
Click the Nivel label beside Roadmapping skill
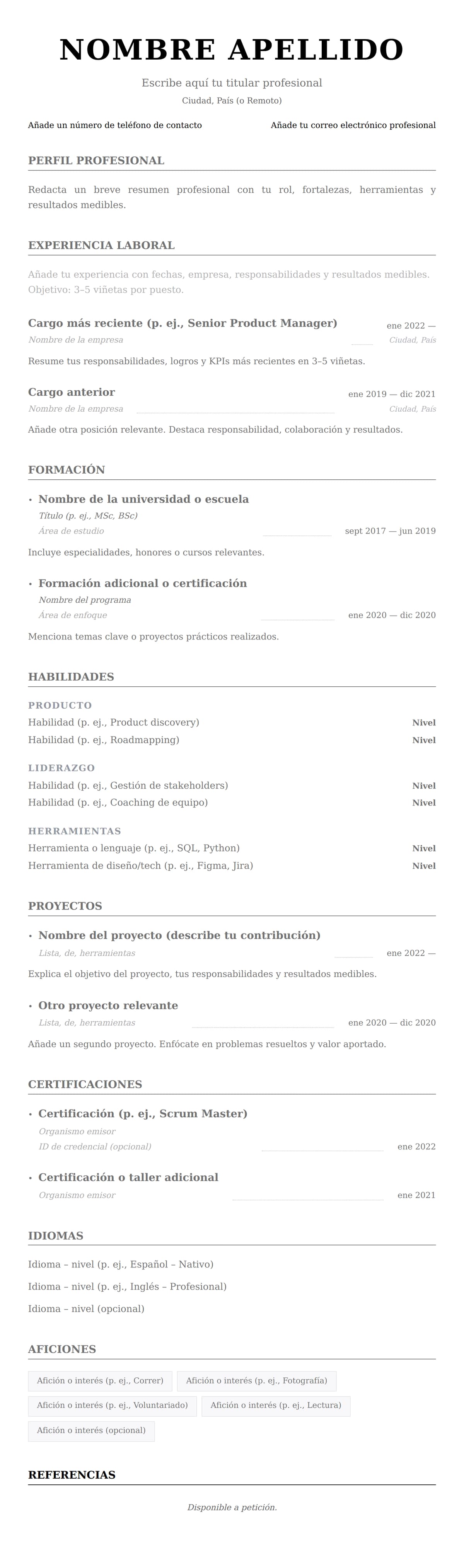coord(424,740)
